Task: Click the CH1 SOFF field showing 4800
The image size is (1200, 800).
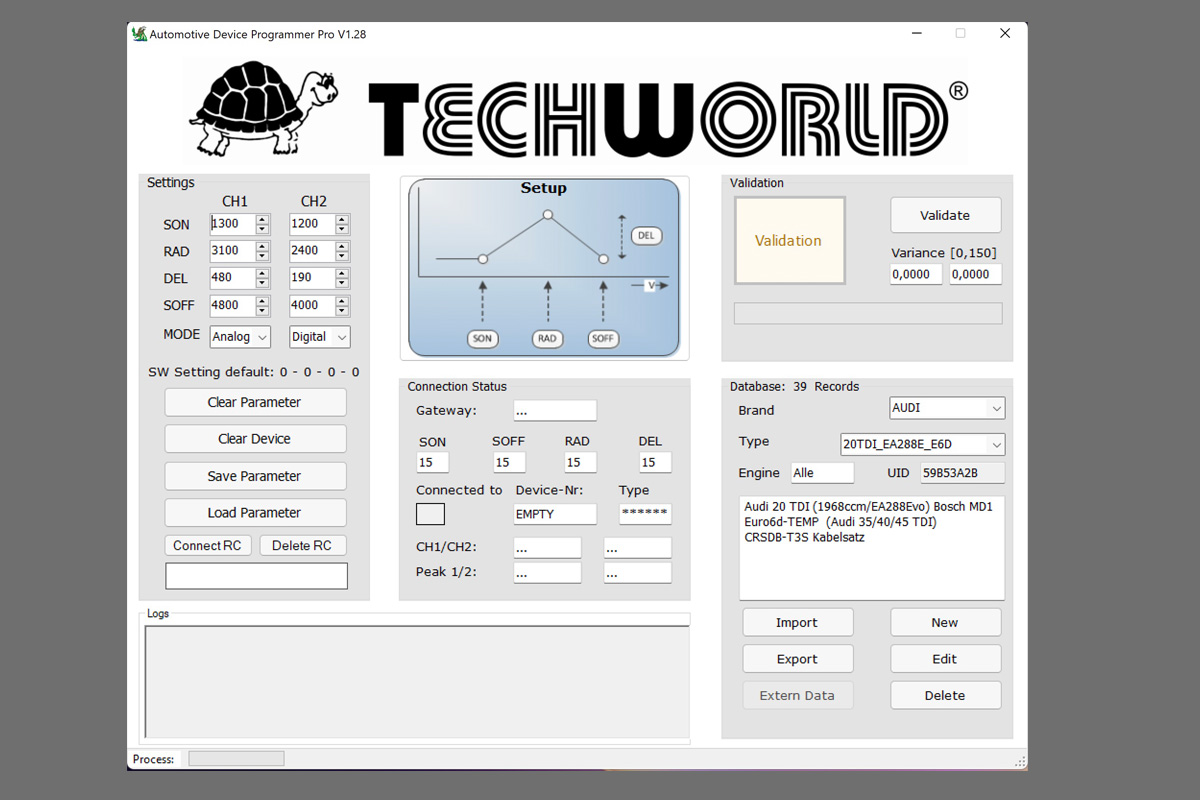Action: click(x=233, y=305)
